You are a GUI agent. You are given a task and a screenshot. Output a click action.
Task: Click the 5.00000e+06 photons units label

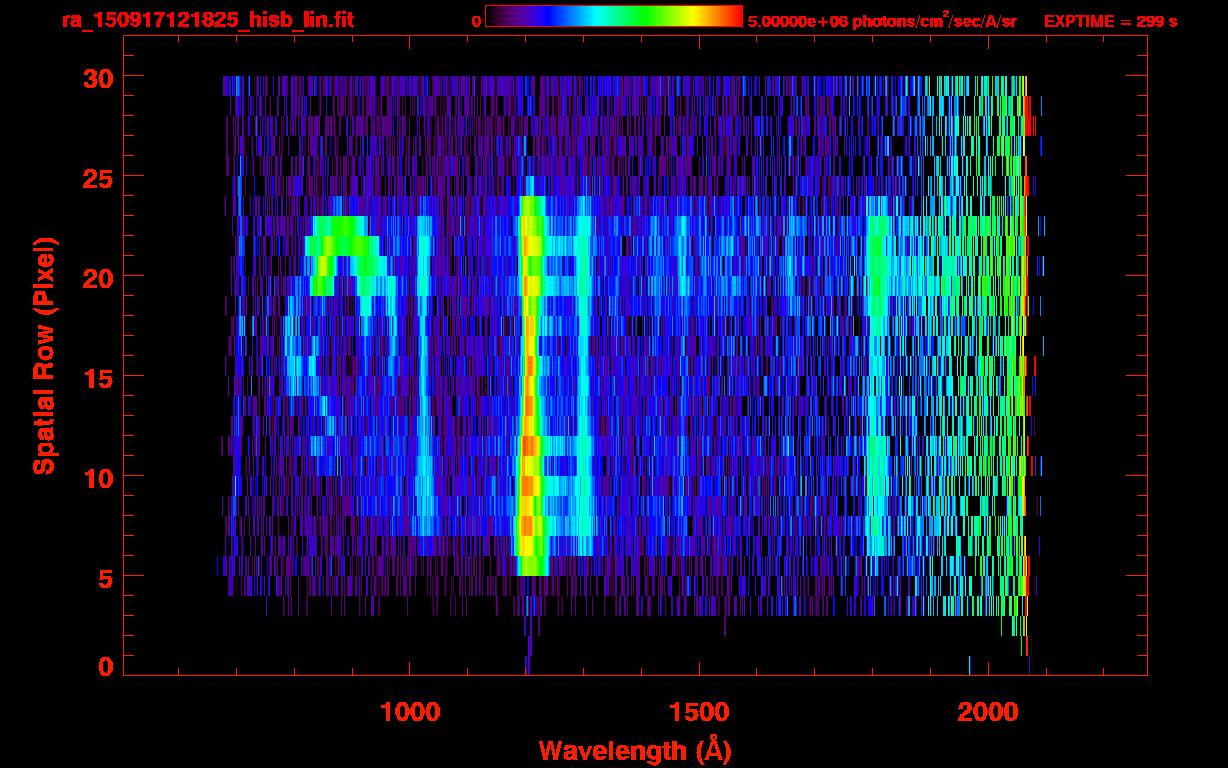[x=882, y=21]
